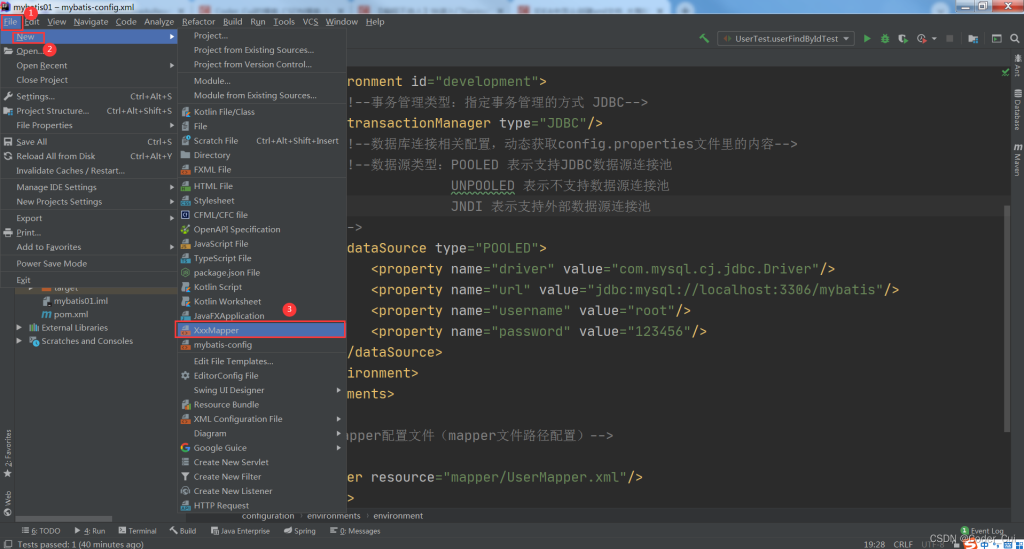The height and width of the screenshot is (549, 1024).
Task: Open the Window menu
Action: tap(342, 22)
